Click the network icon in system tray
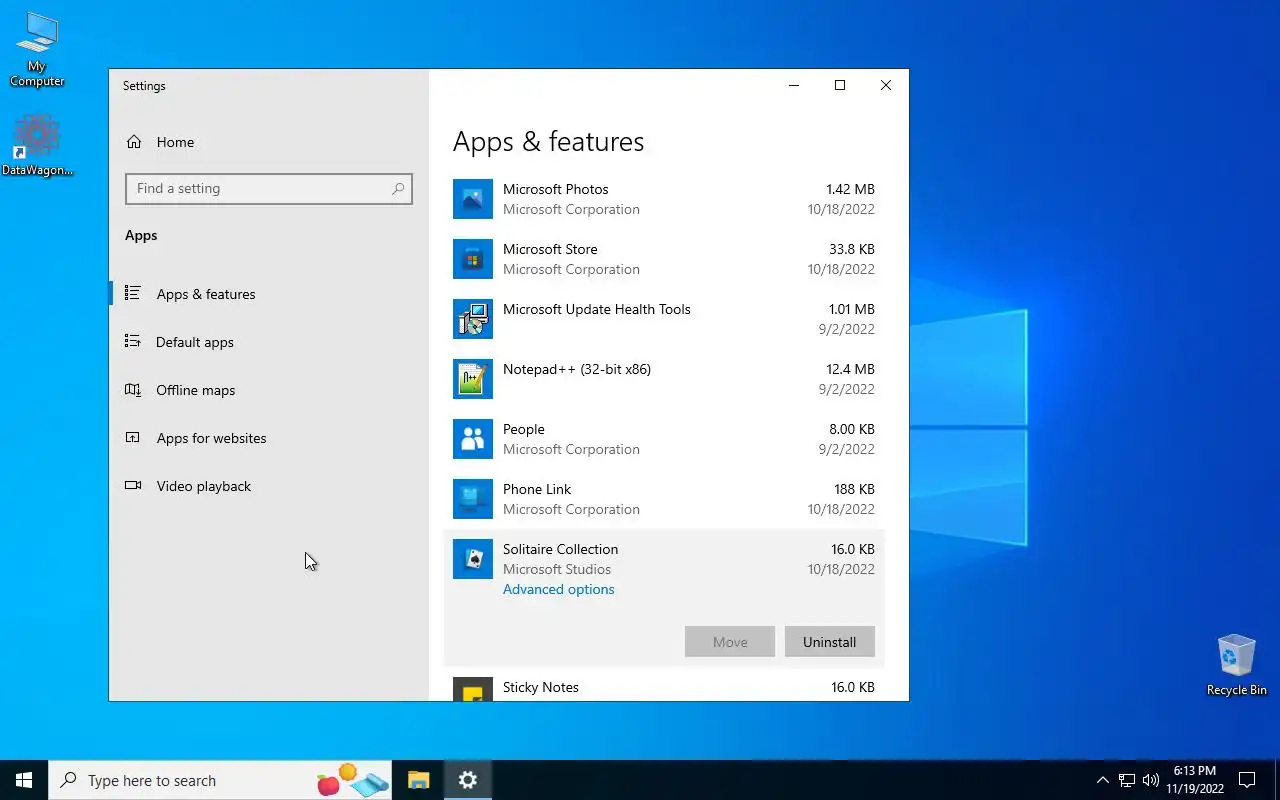The image size is (1280, 800). (x=1127, y=780)
